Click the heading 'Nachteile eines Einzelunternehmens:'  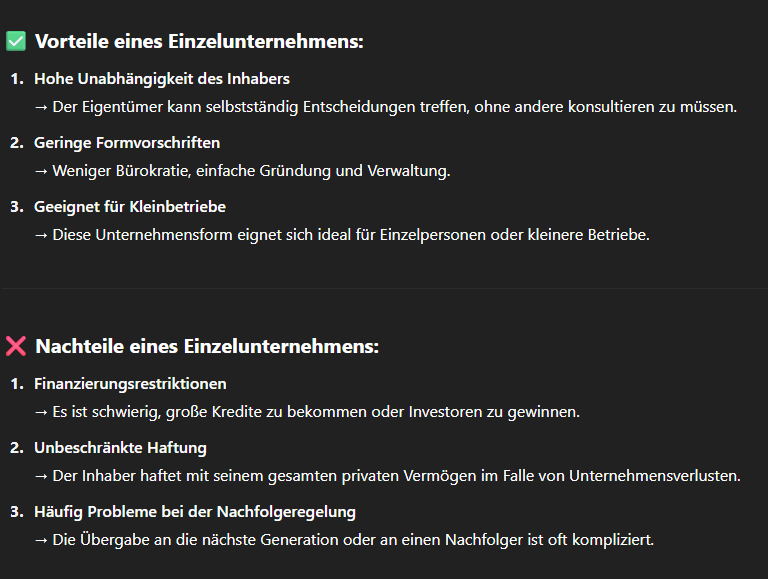point(207,346)
